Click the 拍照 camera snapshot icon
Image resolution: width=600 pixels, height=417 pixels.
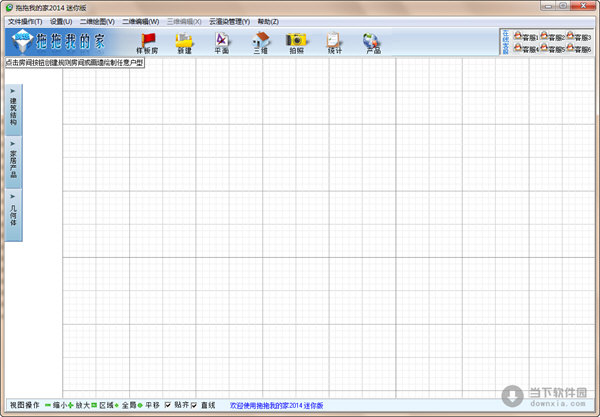(x=297, y=43)
